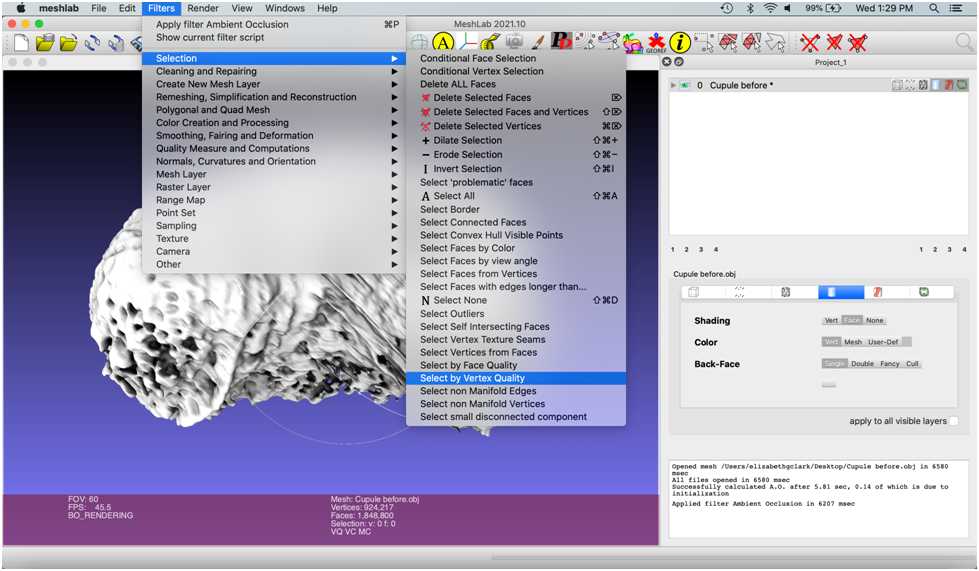This screenshot has height=571, width=979.
Task: Expand Color Creation and Processing submenu
Action: pos(273,123)
